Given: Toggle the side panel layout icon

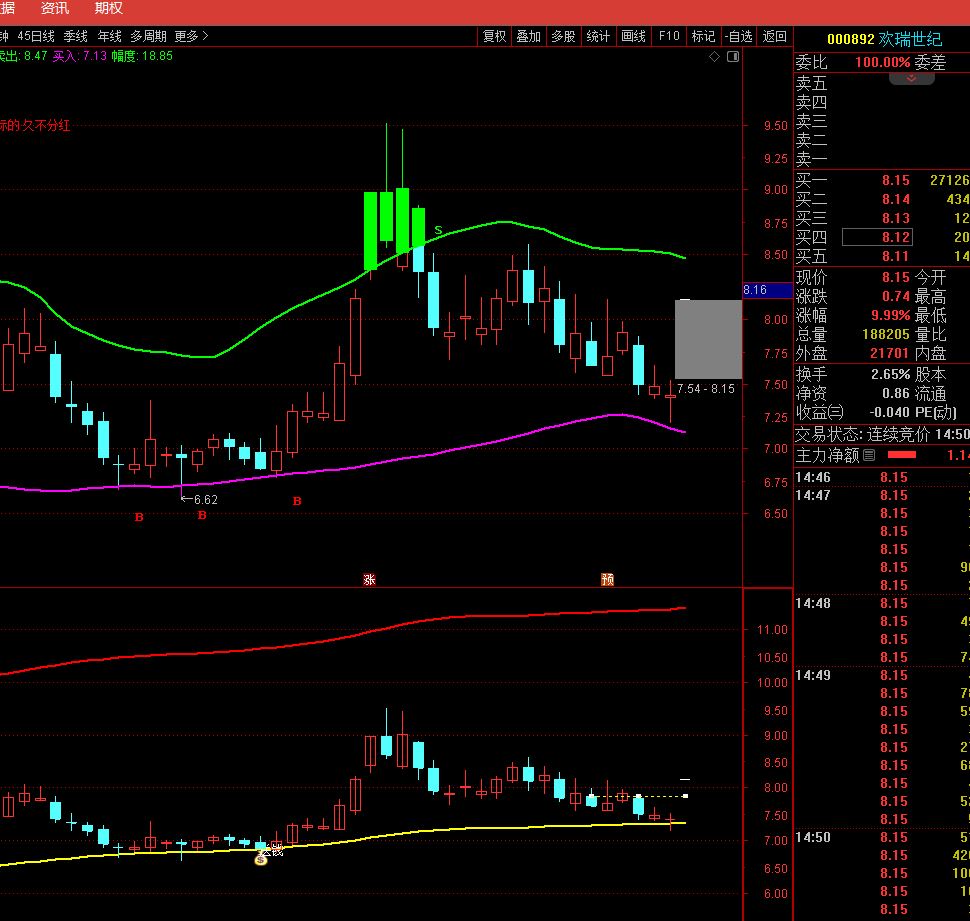Looking at the screenshot, I should 733,57.
